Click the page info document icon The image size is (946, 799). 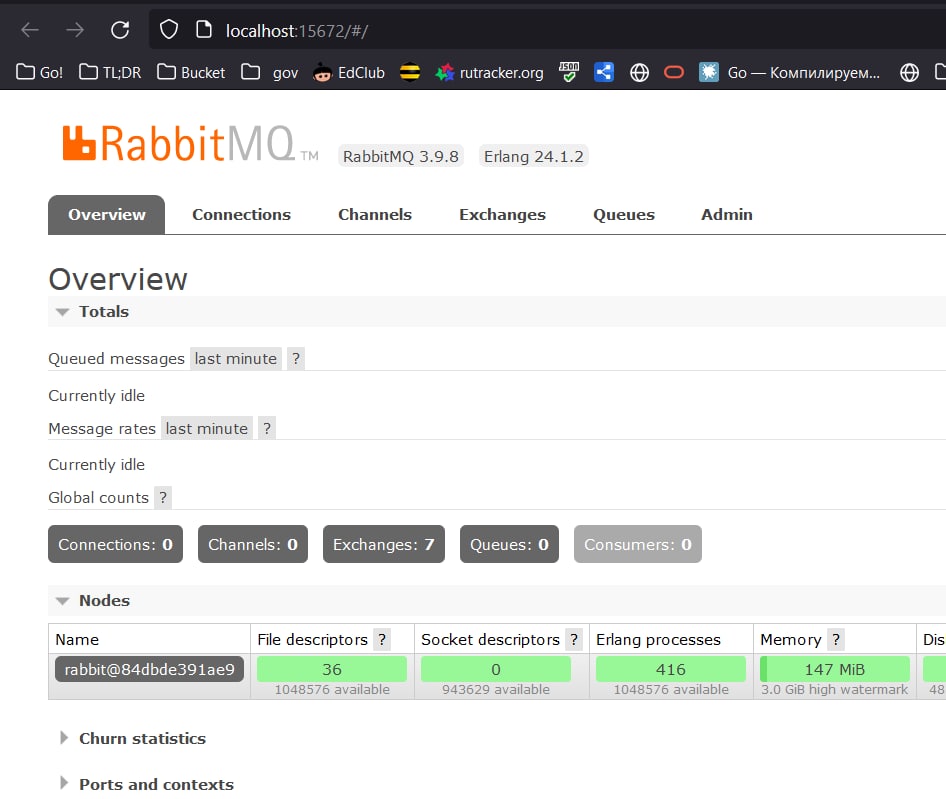[x=204, y=30]
